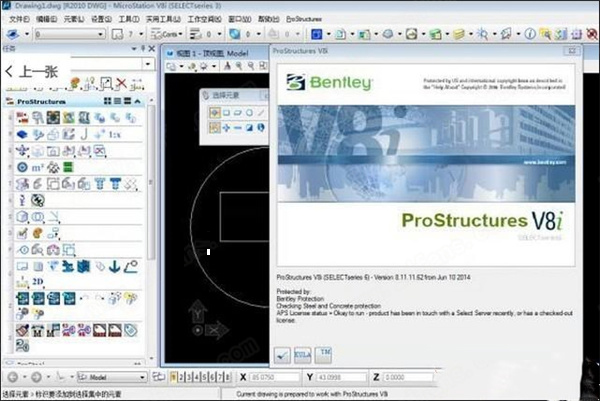The width and height of the screenshot is (600, 401).
Task: Click the green bars icon in ProStructures panel
Action: tap(68, 168)
